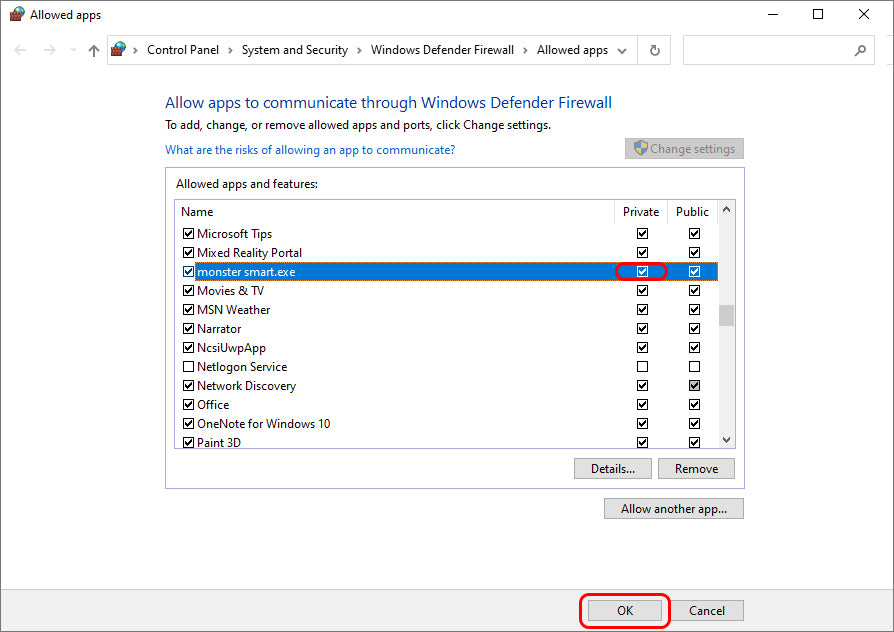Open recent locations dropdown arrow
The image size is (894, 632).
click(73, 50)
